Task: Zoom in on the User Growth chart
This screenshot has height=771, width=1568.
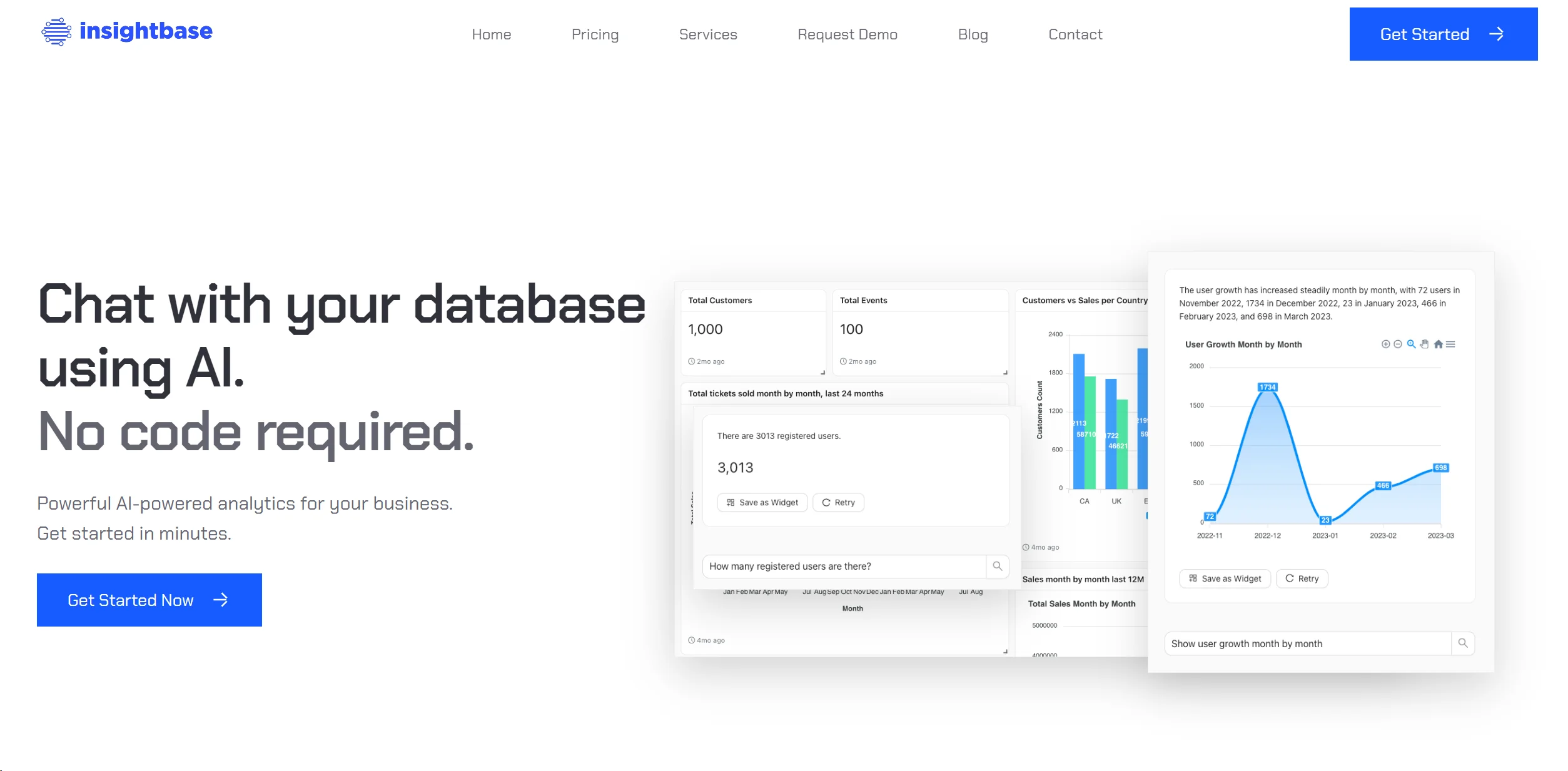Action: coord(1386,344)
